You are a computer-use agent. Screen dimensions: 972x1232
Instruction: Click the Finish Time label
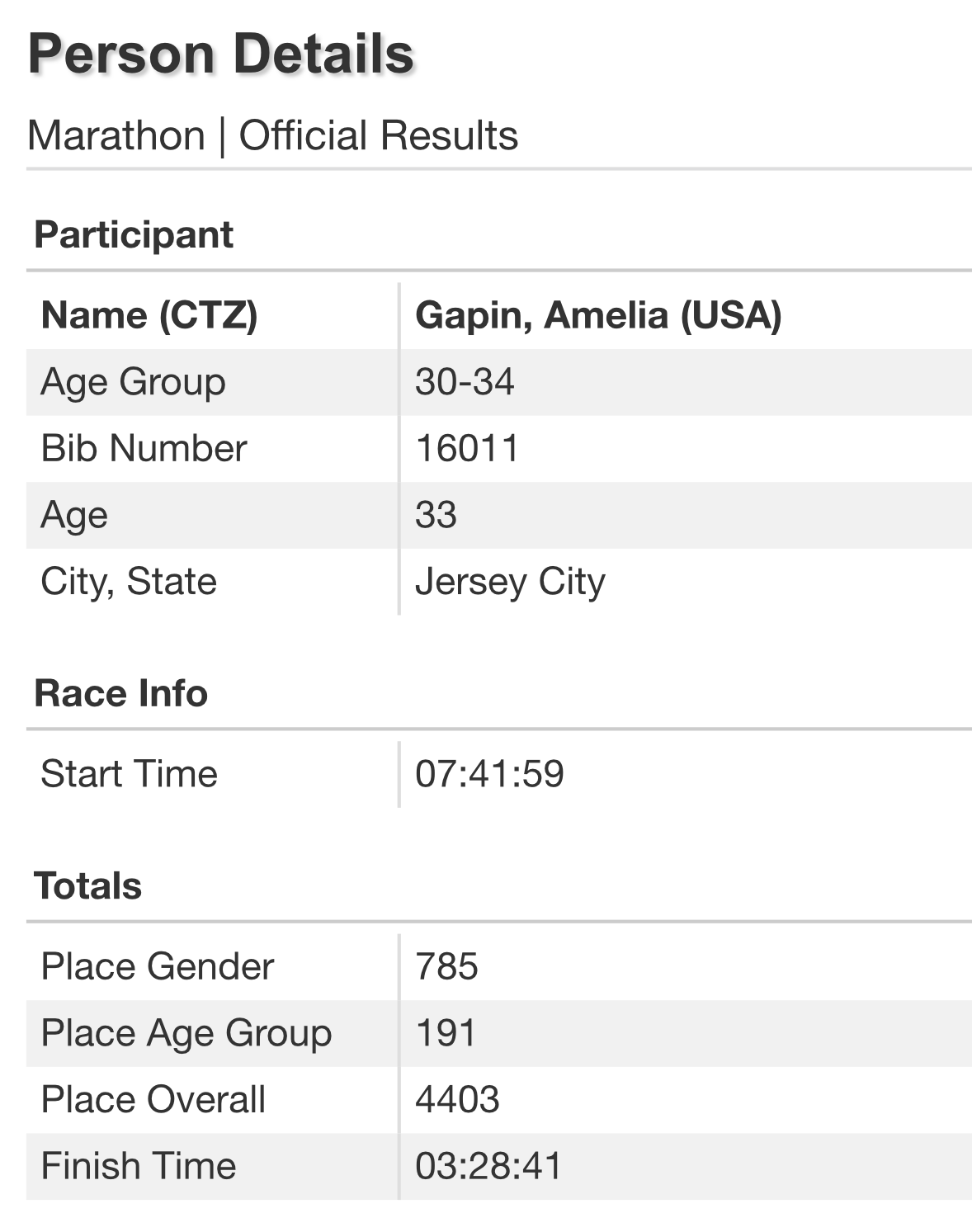(x=139, y=1167)
